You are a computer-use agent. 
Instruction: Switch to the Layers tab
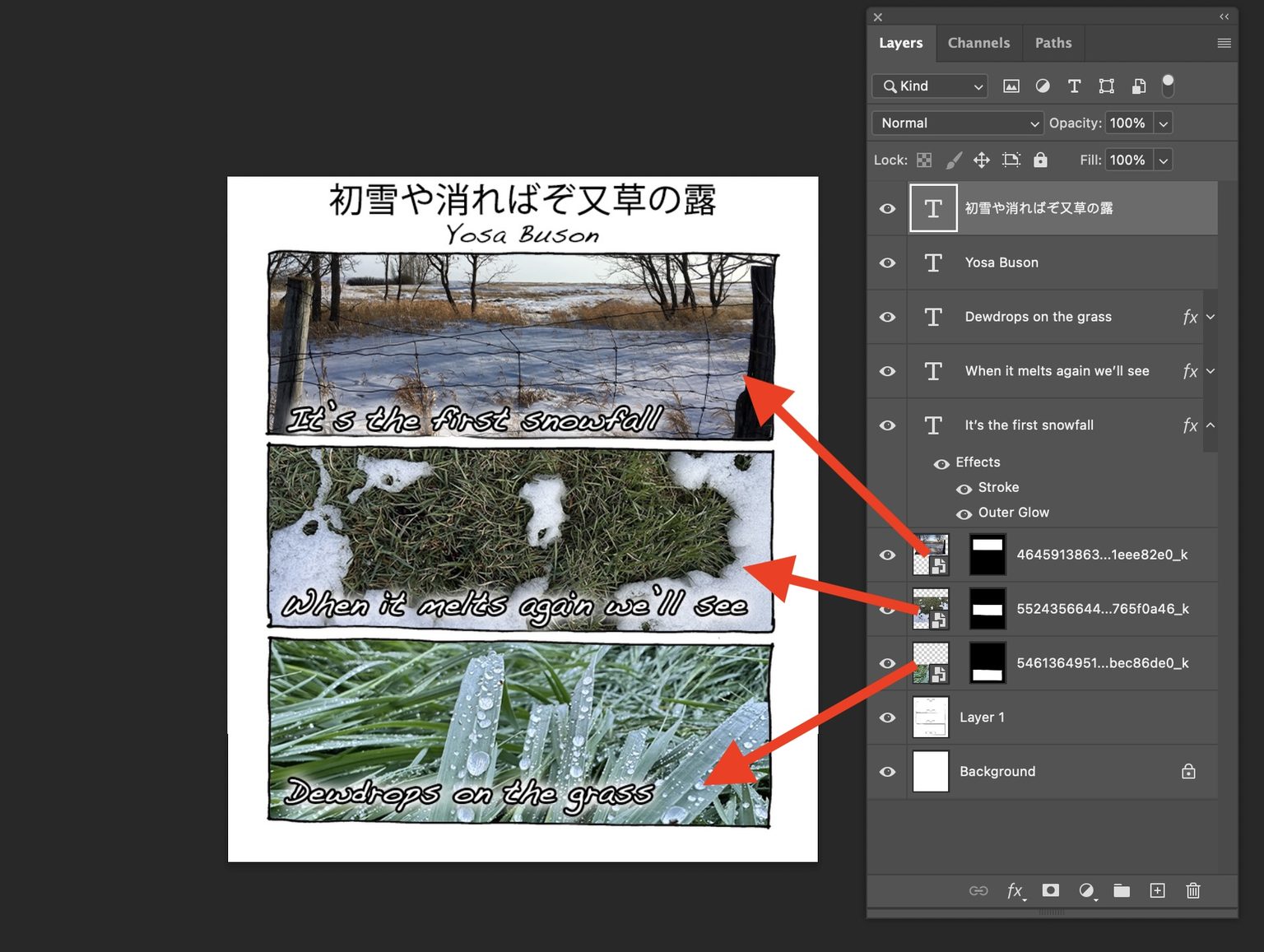tap(901, 43)
